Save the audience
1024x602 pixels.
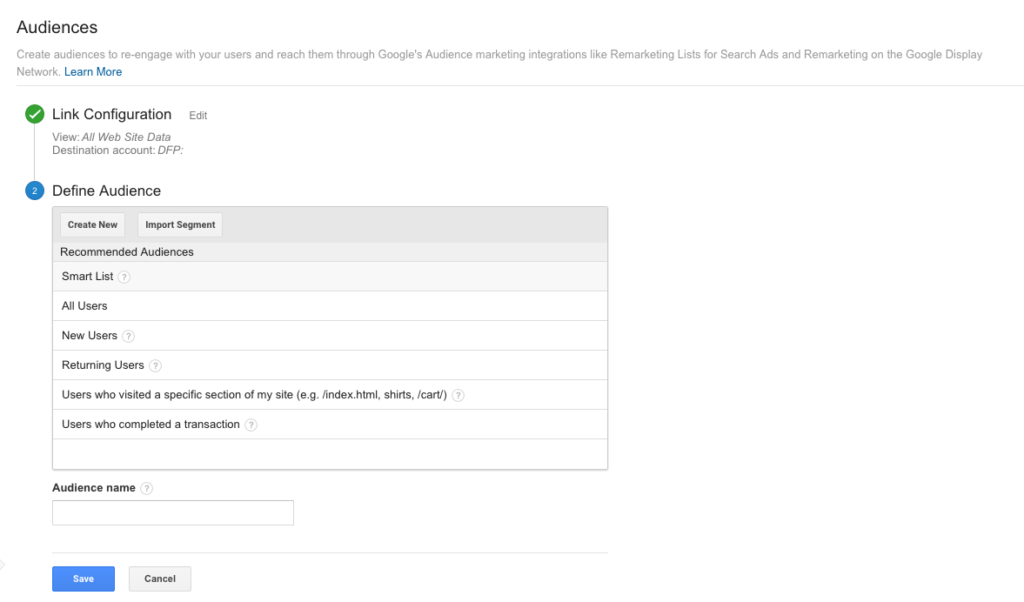point(83,579)
